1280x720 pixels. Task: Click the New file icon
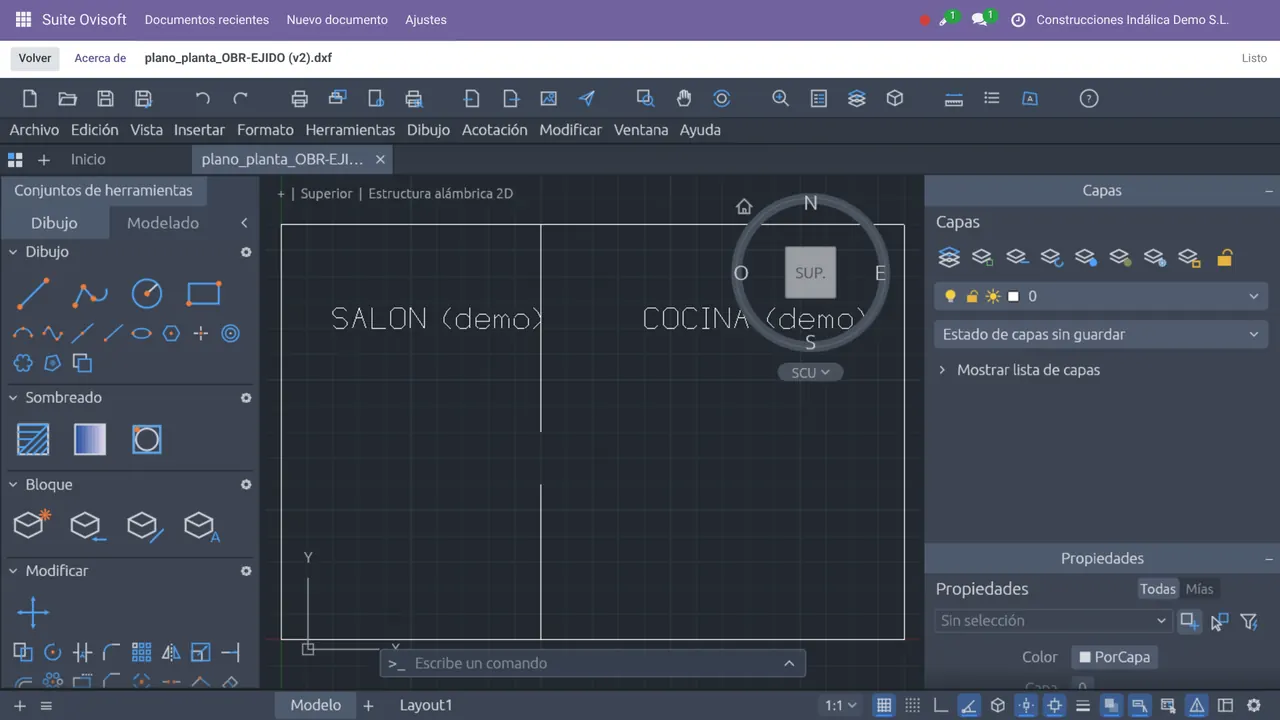pyautogui.click(x=30, y=98)
